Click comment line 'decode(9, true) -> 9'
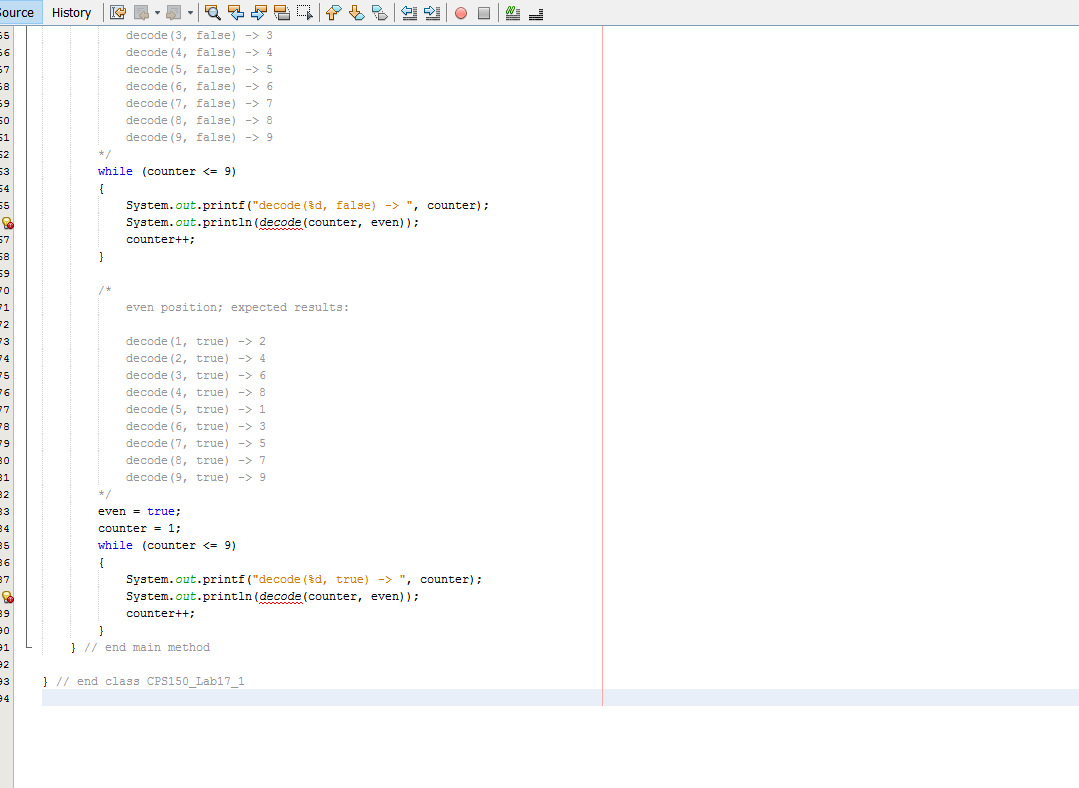The image size is (1079, 788). [195, 478]
